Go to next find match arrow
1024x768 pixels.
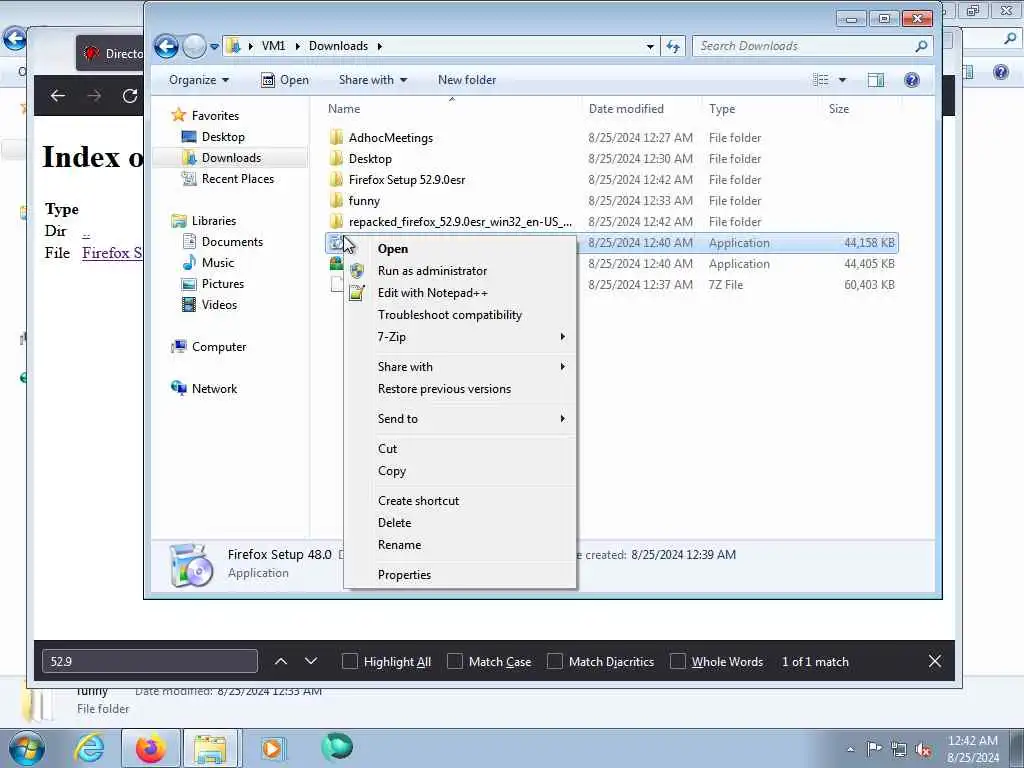coord(311,661)
